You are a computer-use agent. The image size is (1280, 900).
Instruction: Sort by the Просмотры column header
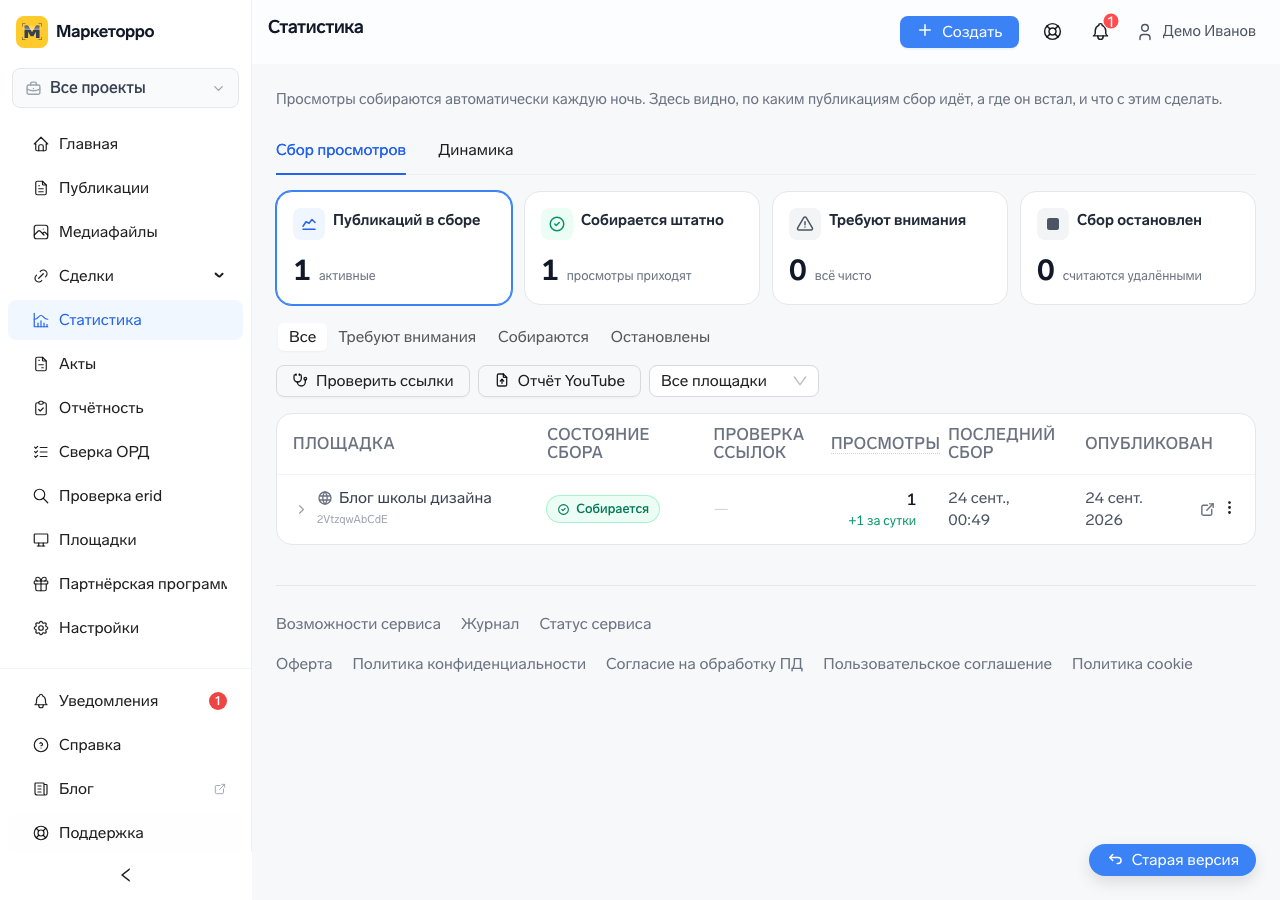885,443
